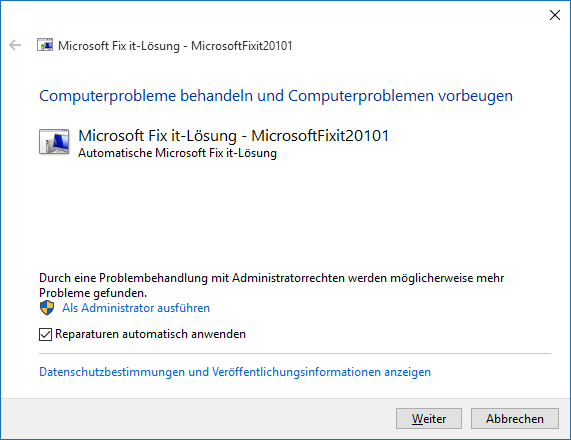Cancel with the Abbrechen button
Image resolution: width=571 pixels, height=440 pixels.
[x=515, y=419]
